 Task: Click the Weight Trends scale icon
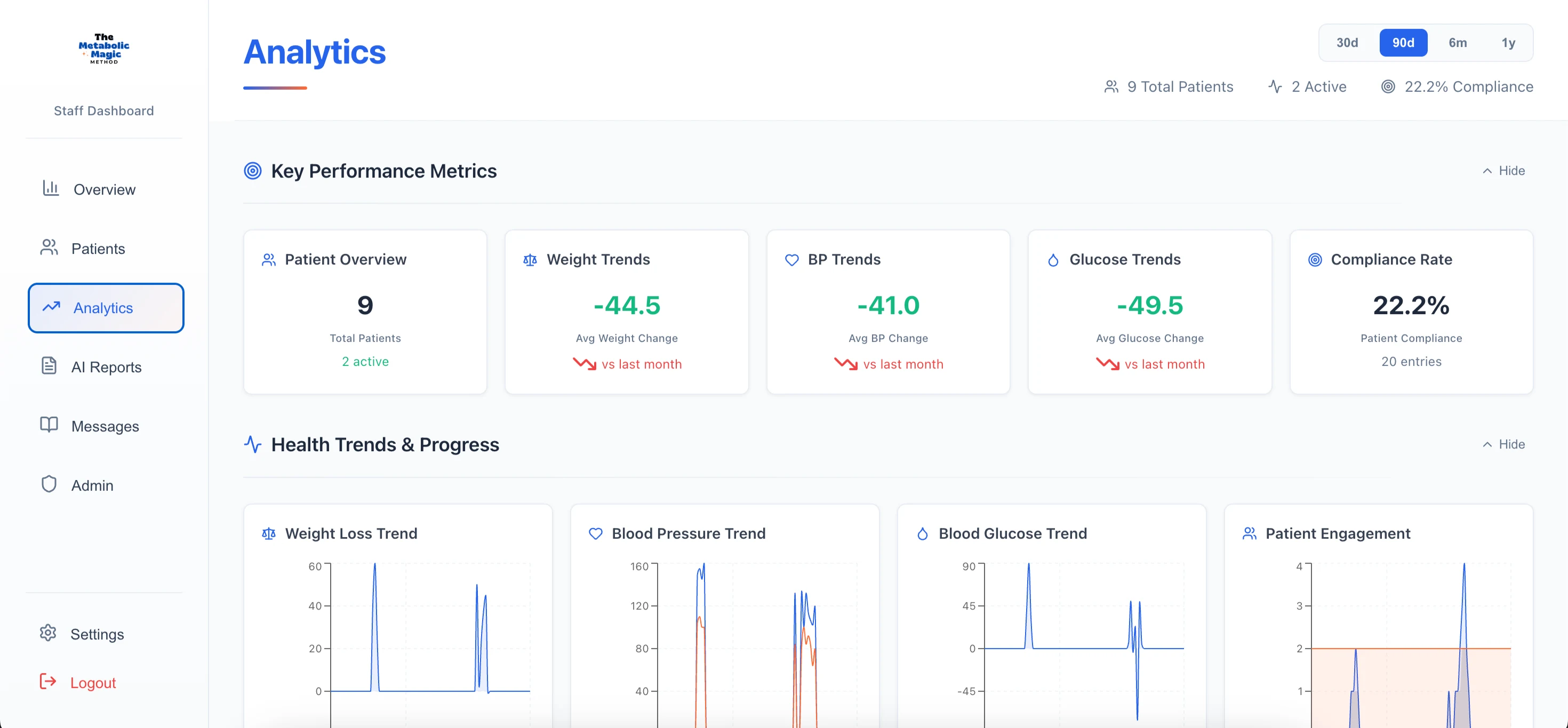point(530,260)
